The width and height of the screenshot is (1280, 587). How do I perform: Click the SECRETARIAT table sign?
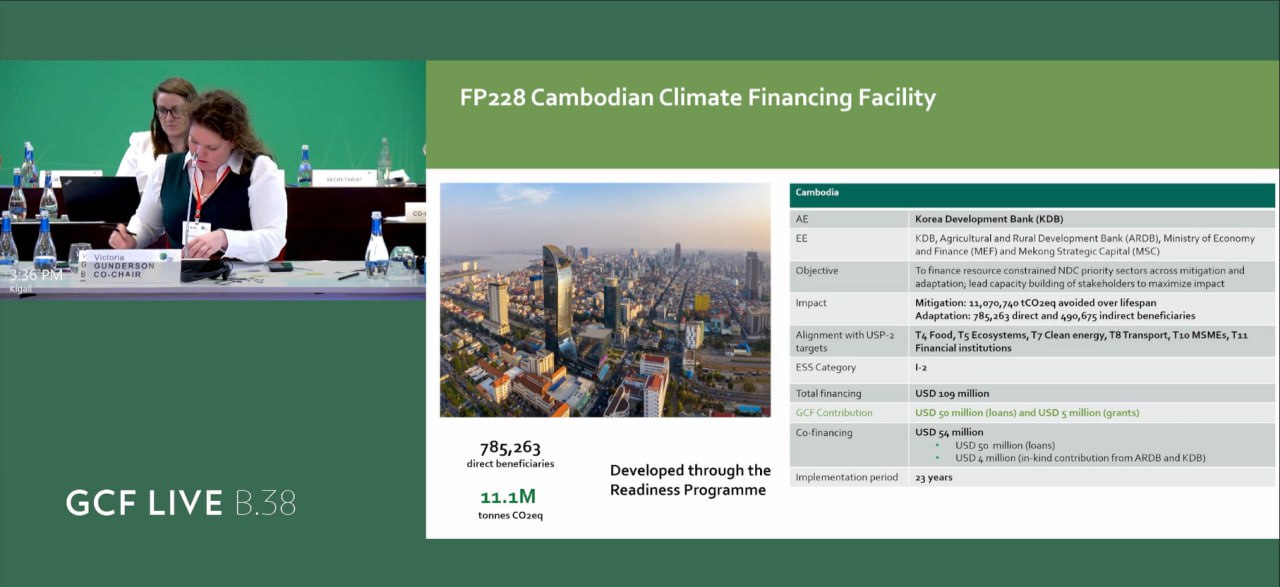[344, 178]
